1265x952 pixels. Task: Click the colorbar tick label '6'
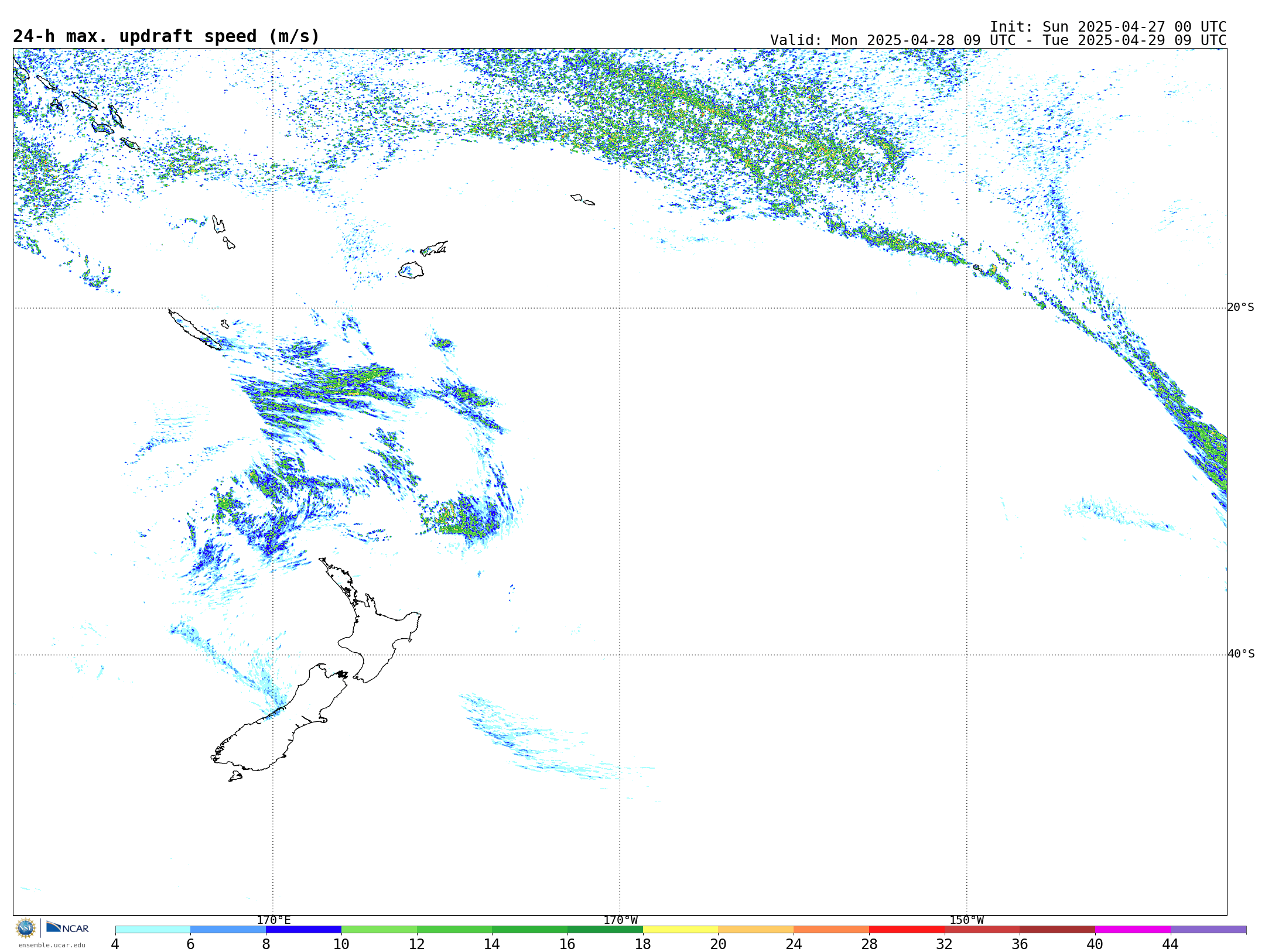coord(190,944)
